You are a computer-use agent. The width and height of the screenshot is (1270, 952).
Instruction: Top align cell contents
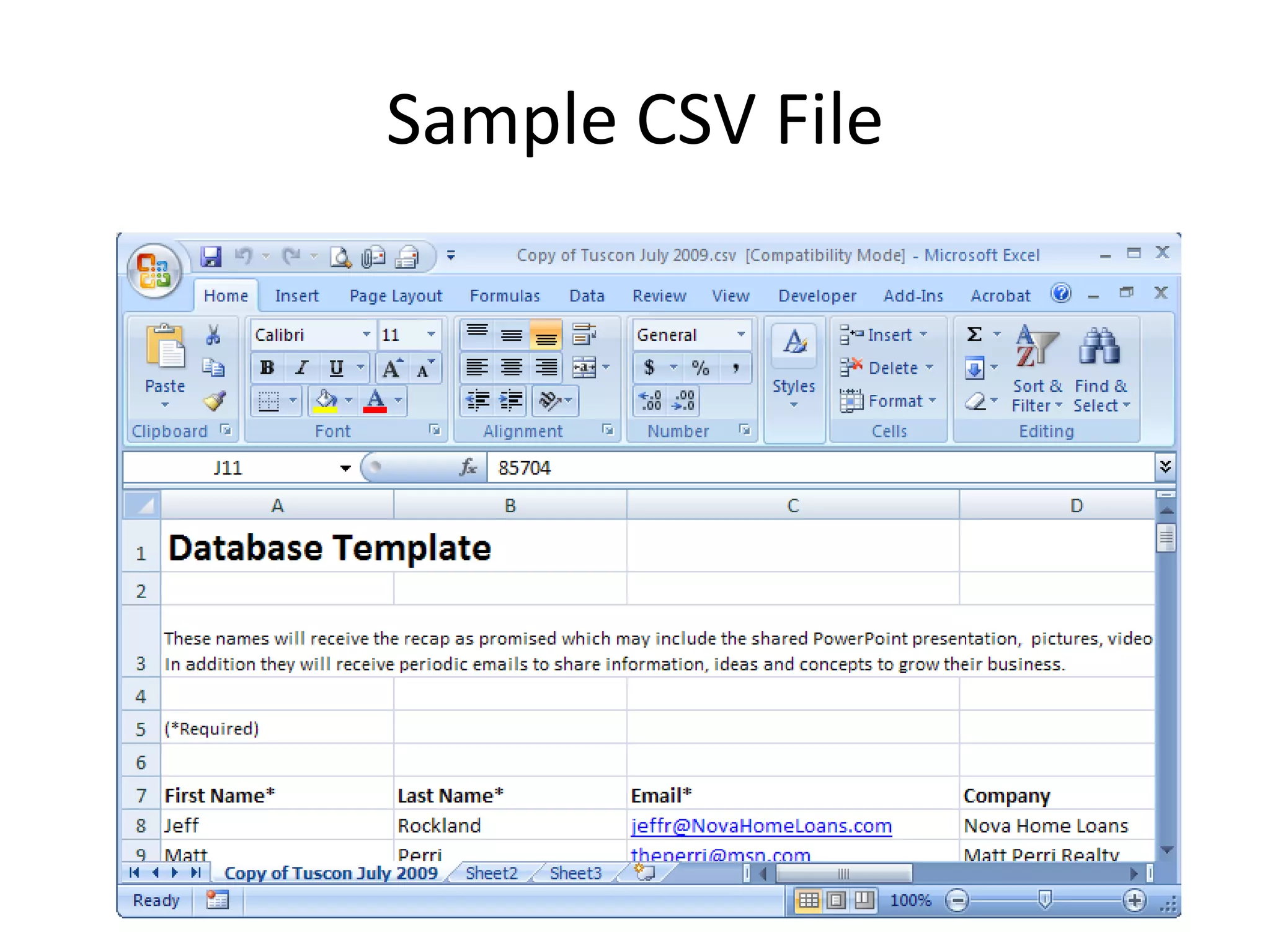tap(477, 335)
